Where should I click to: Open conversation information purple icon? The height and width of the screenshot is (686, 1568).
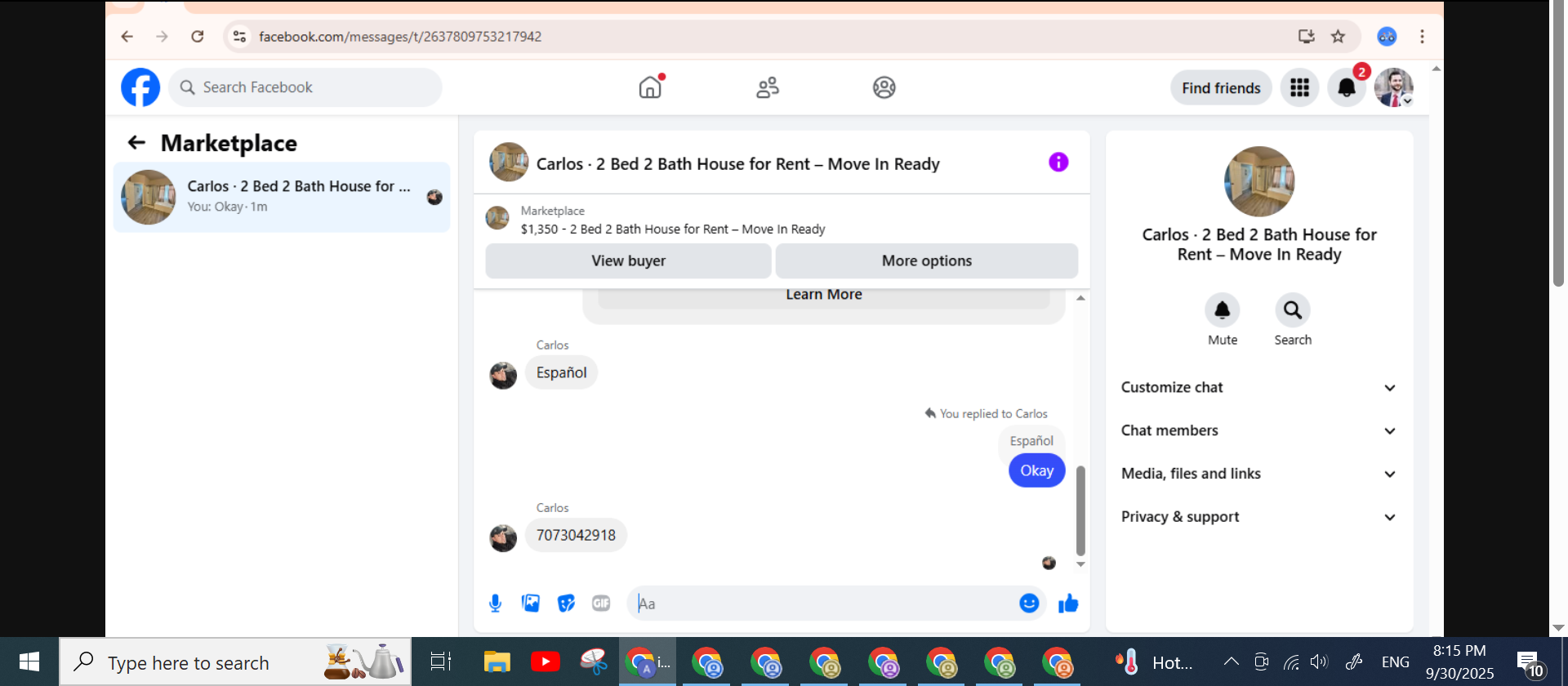point(1058,163)
